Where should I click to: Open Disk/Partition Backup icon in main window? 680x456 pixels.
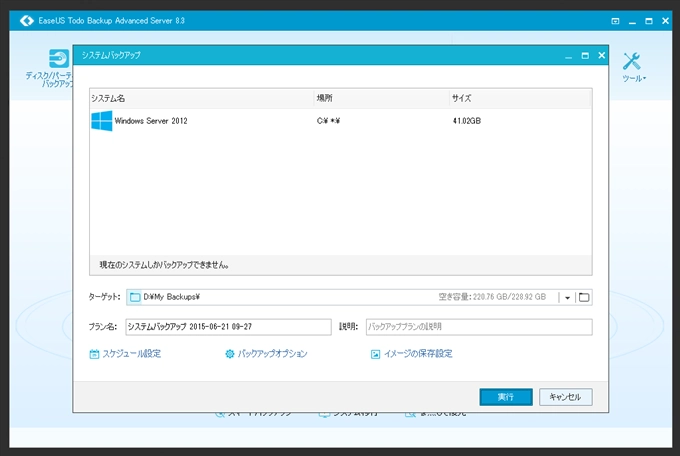click(59, 59)
